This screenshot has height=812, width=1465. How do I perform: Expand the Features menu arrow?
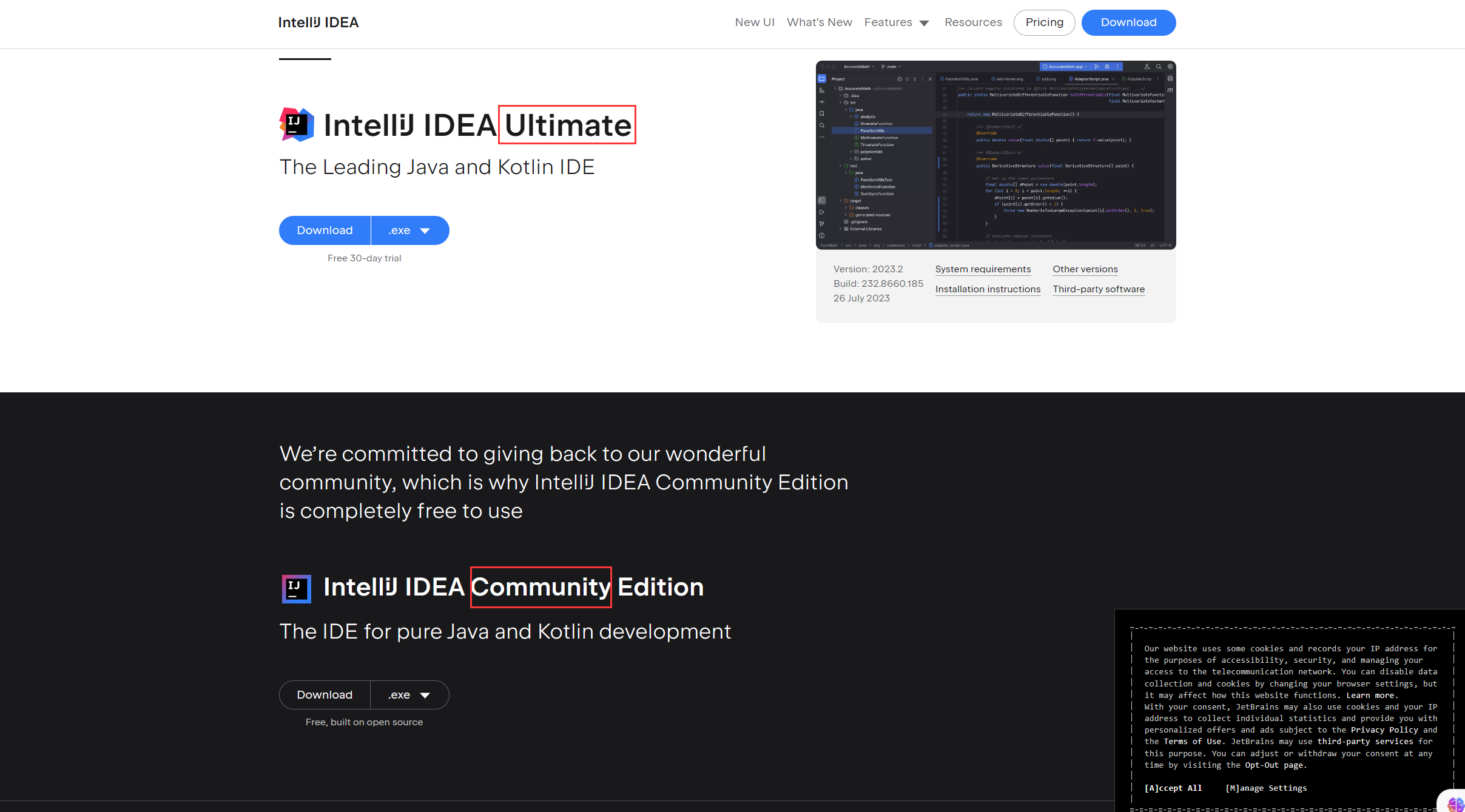(924, 23)
